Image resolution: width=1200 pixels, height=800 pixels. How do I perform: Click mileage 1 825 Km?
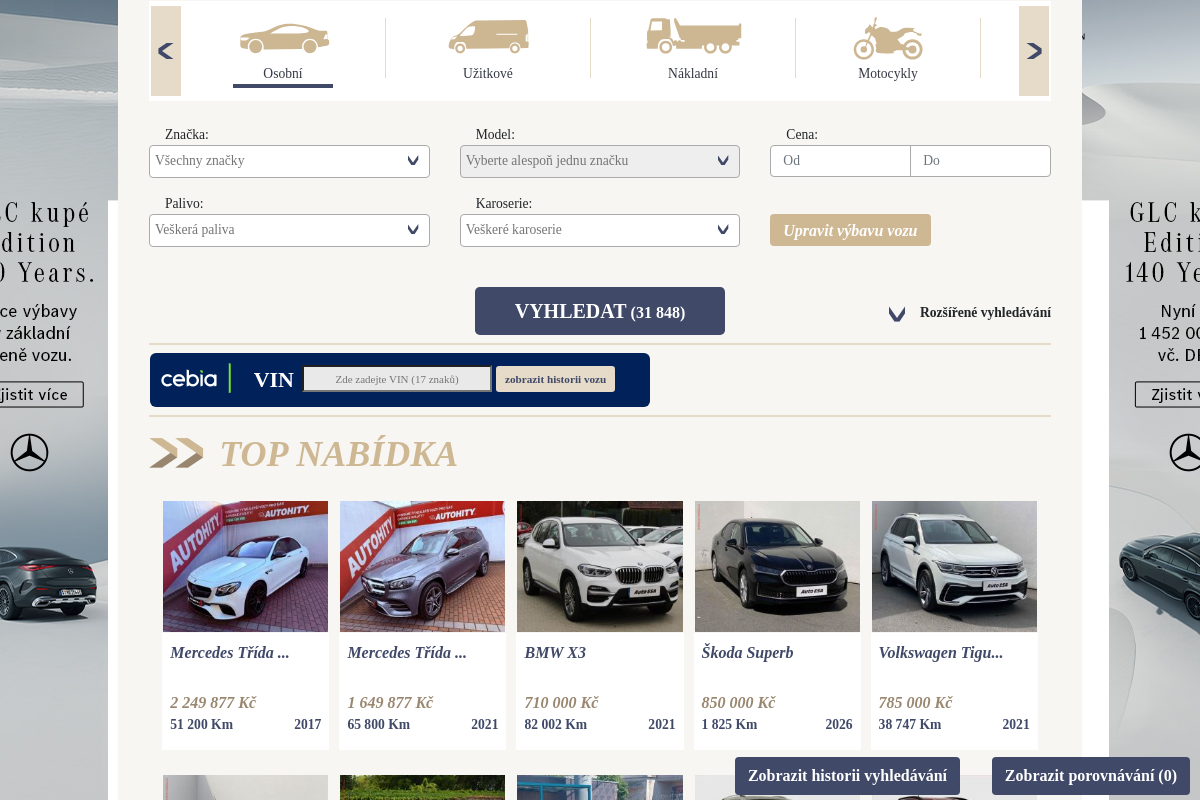[729, 725]
